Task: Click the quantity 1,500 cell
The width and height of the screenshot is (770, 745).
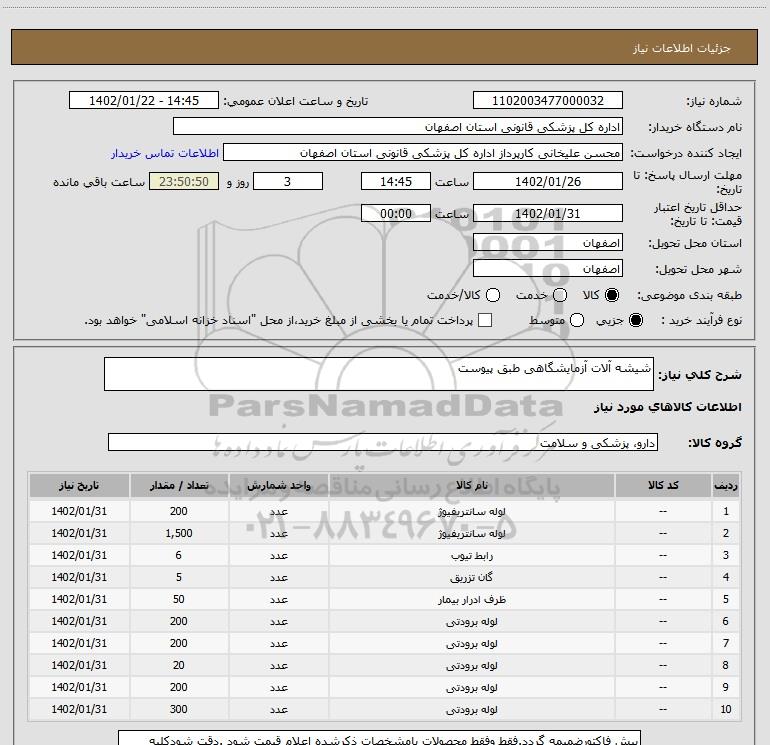Action: click(x=179, y=533)
